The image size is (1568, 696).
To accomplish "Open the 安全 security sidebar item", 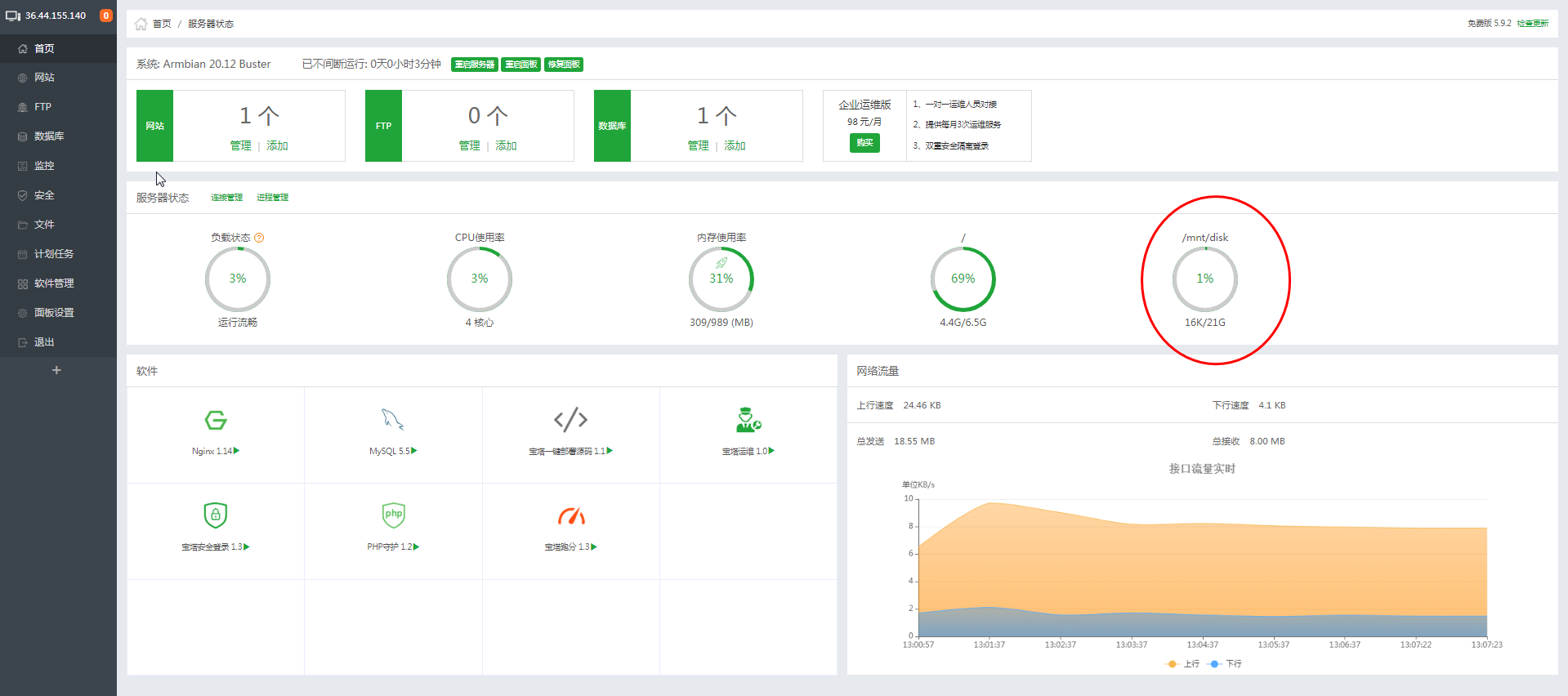I will 58,195.
